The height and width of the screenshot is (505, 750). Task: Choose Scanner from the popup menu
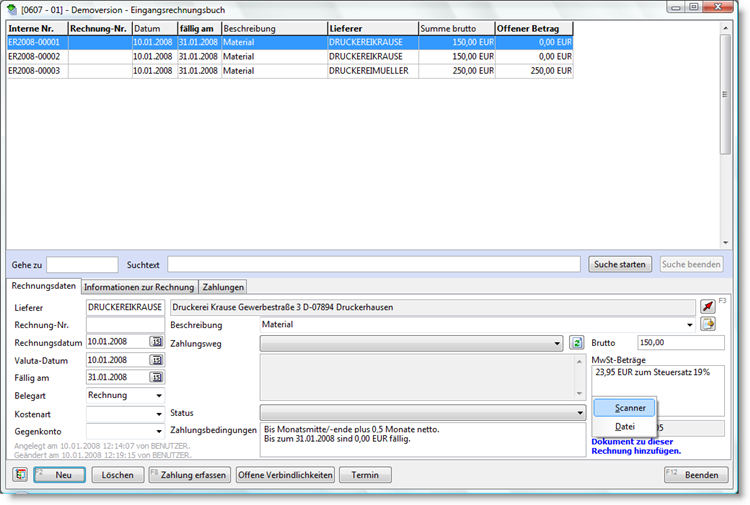[x=625, y=407]
